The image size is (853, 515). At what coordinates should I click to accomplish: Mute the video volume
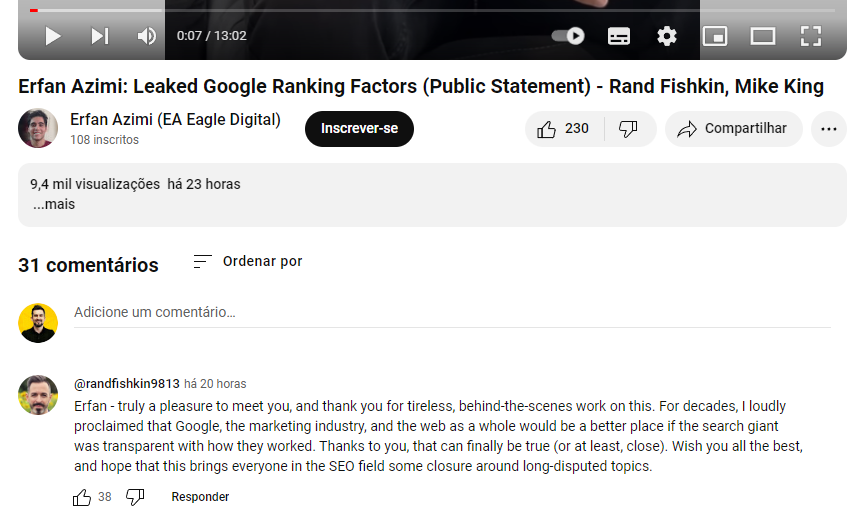click(x=147, y=36)
